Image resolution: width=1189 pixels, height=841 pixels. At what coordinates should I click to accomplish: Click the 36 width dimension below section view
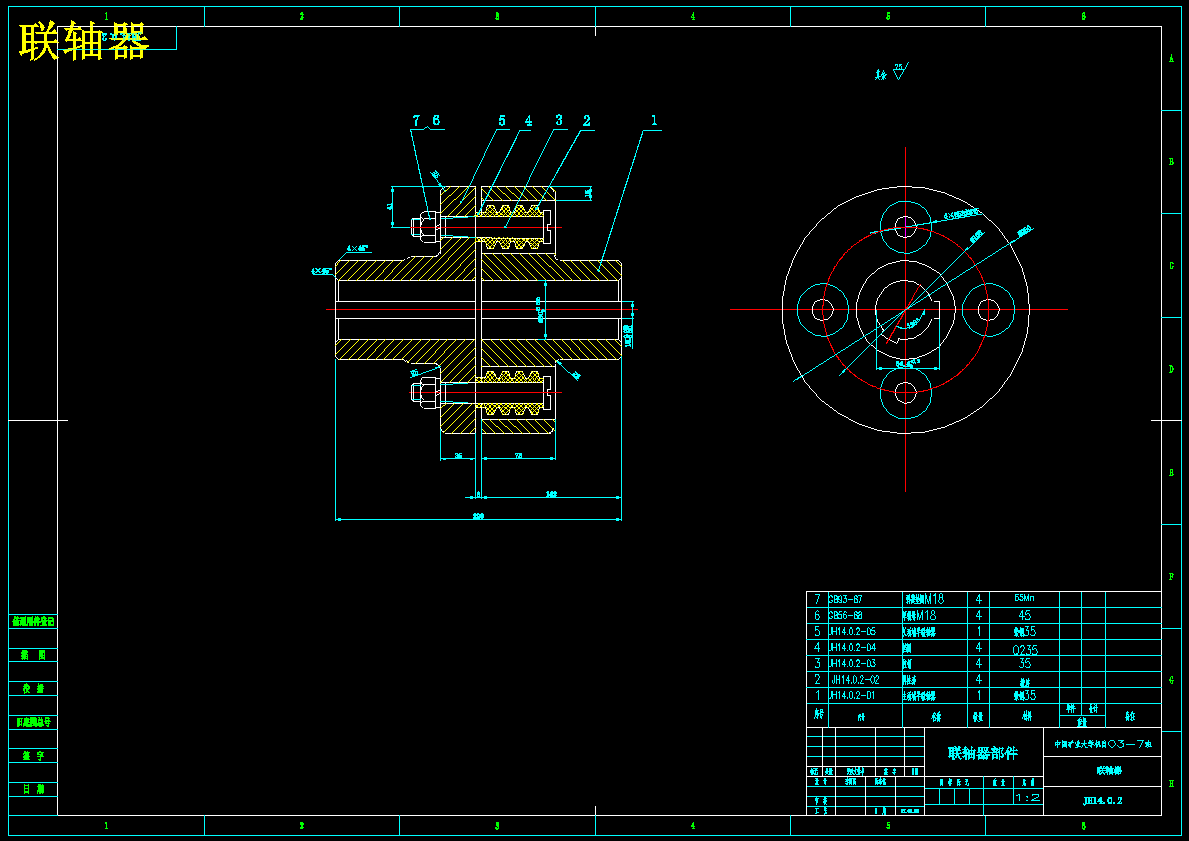pos(458,456)
